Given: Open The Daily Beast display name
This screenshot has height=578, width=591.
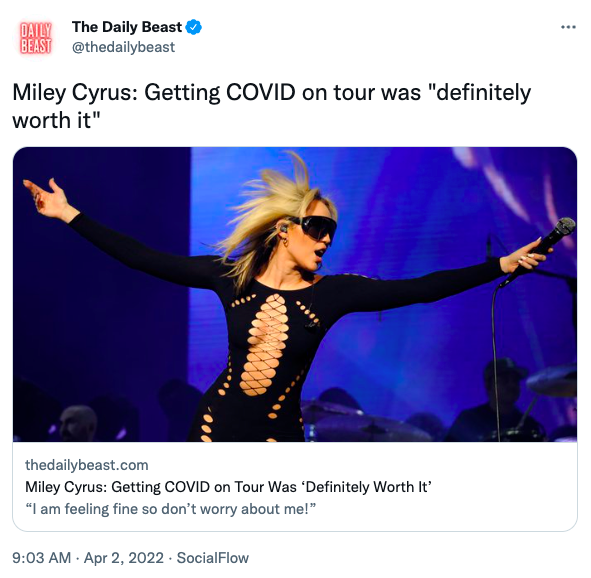Looking at the screenshot, I should click(127, 27).
